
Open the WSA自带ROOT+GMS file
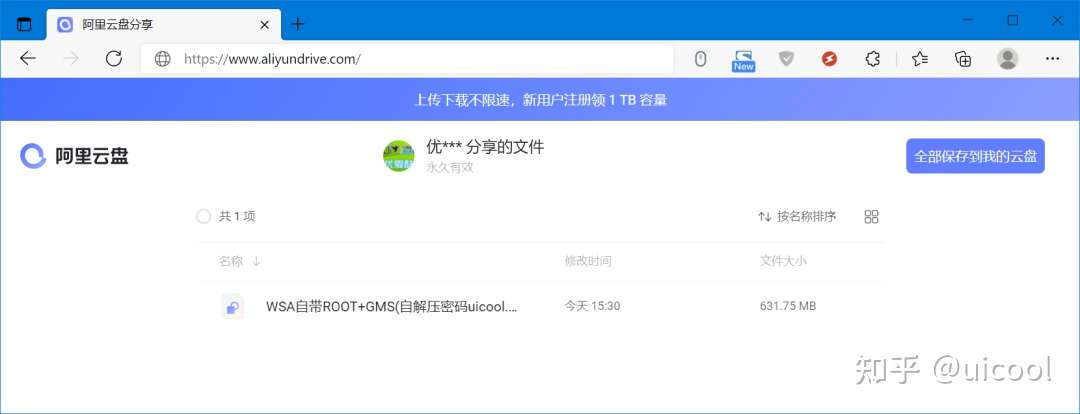coord(392,307)
